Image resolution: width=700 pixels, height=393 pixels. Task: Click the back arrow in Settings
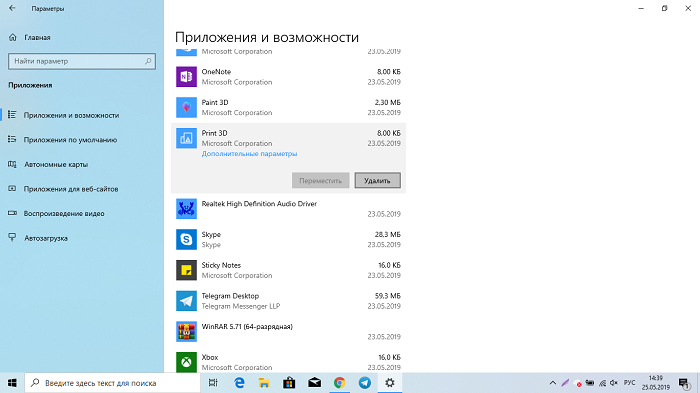[12, 8]
